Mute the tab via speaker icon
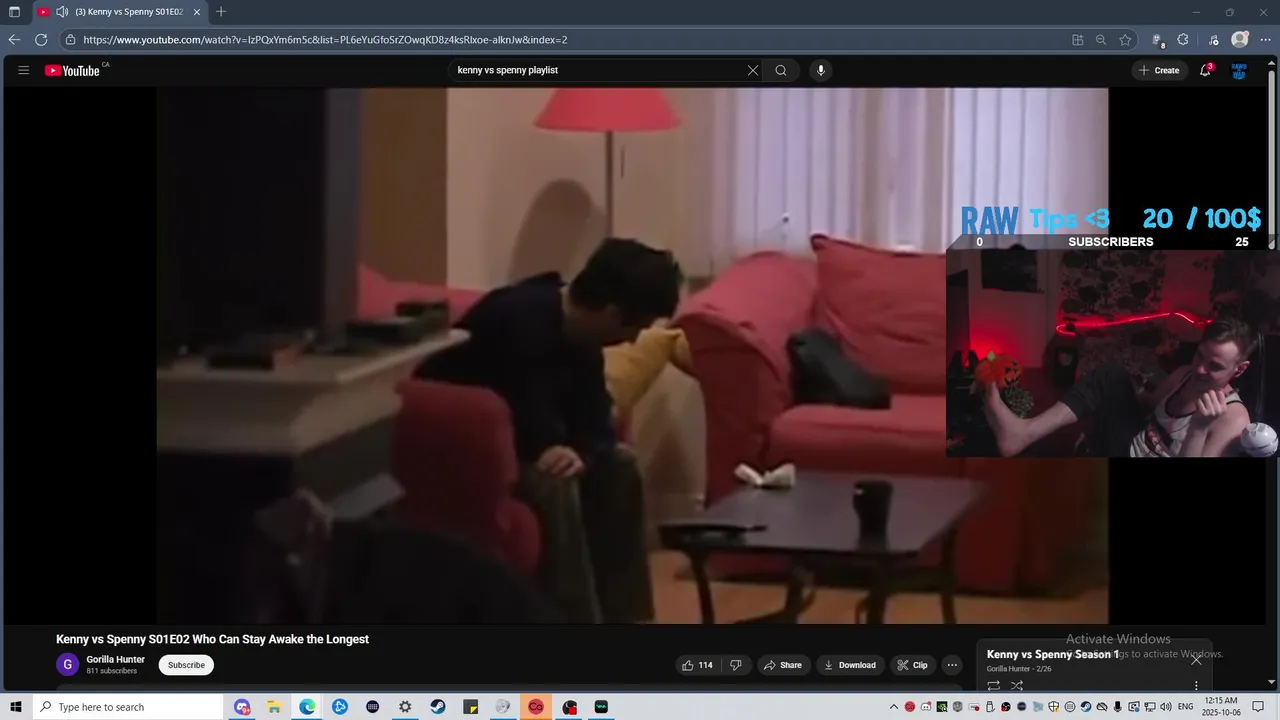This screenshot has height=720, width=1280. [x=62, y=12]
